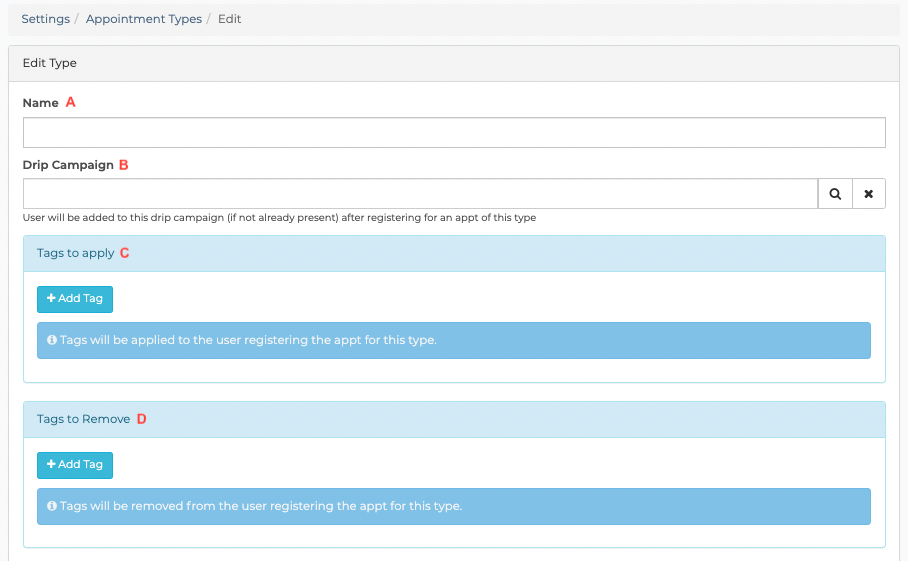Focus the Drip Campaign input field
Screen dimensions: 908x561
[x=420, y=194]
